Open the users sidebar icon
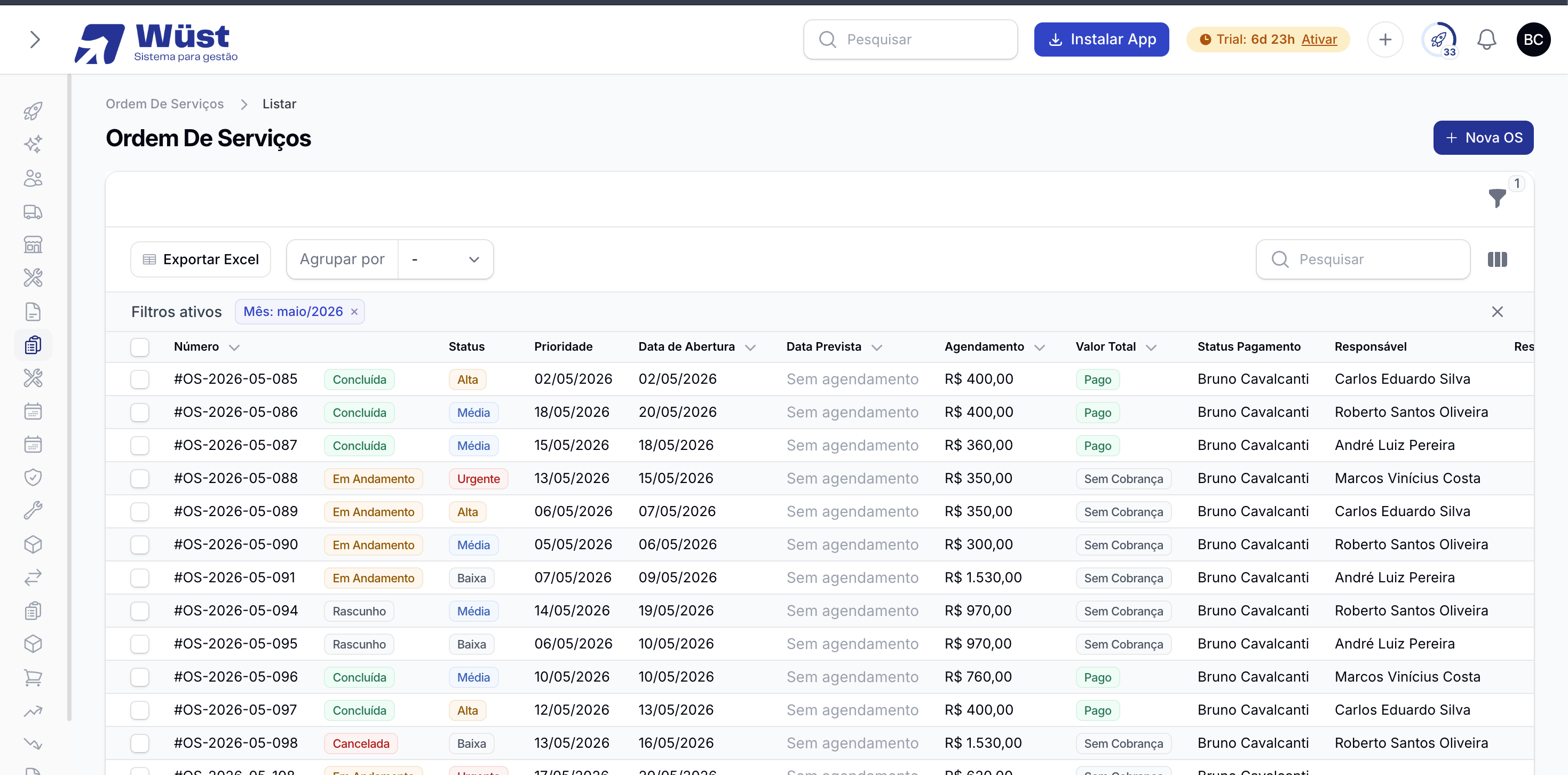This screenshot has height=775, width=1568. (33, 178)
